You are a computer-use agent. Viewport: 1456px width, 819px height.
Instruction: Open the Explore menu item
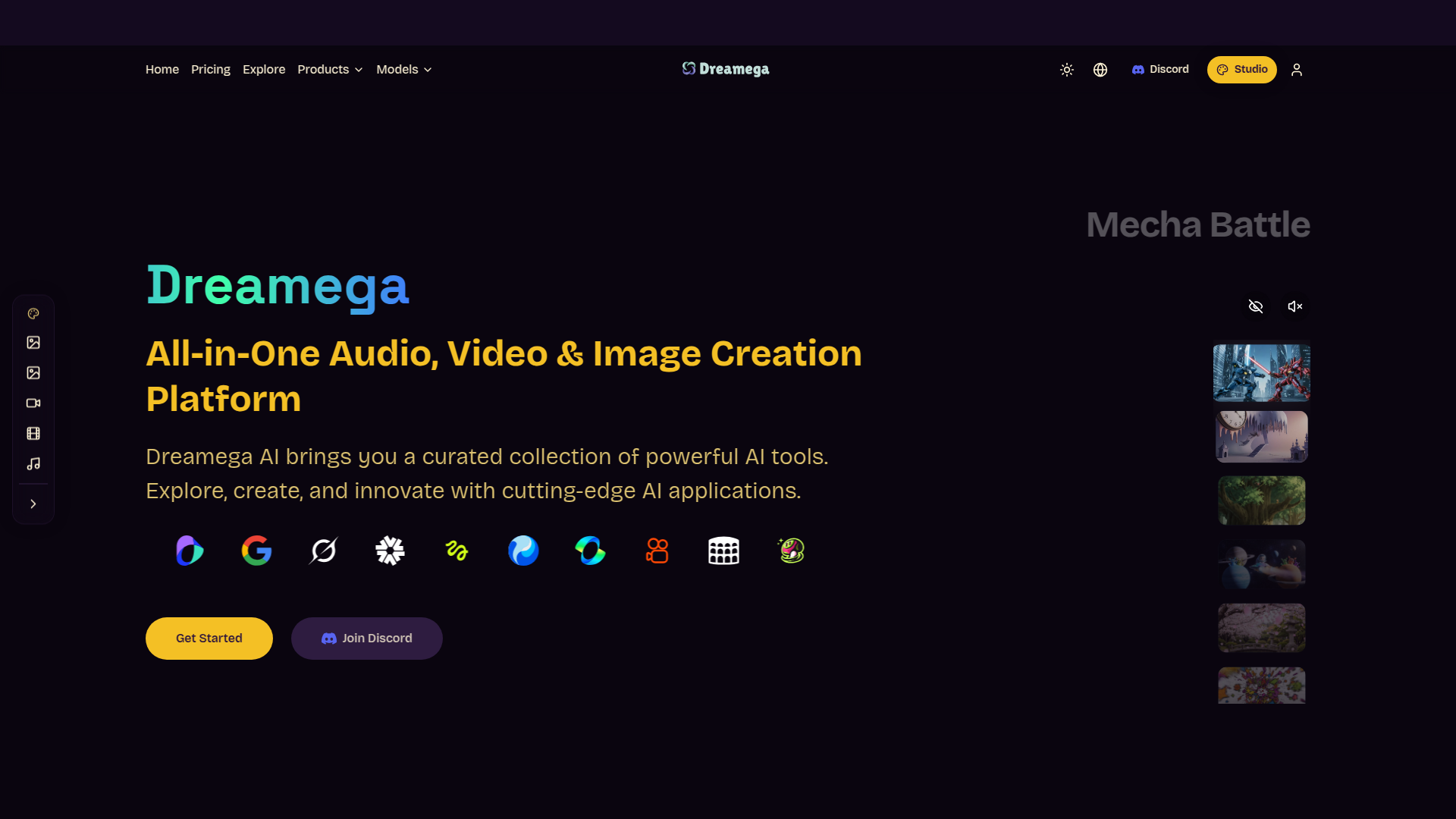(264, 70)
